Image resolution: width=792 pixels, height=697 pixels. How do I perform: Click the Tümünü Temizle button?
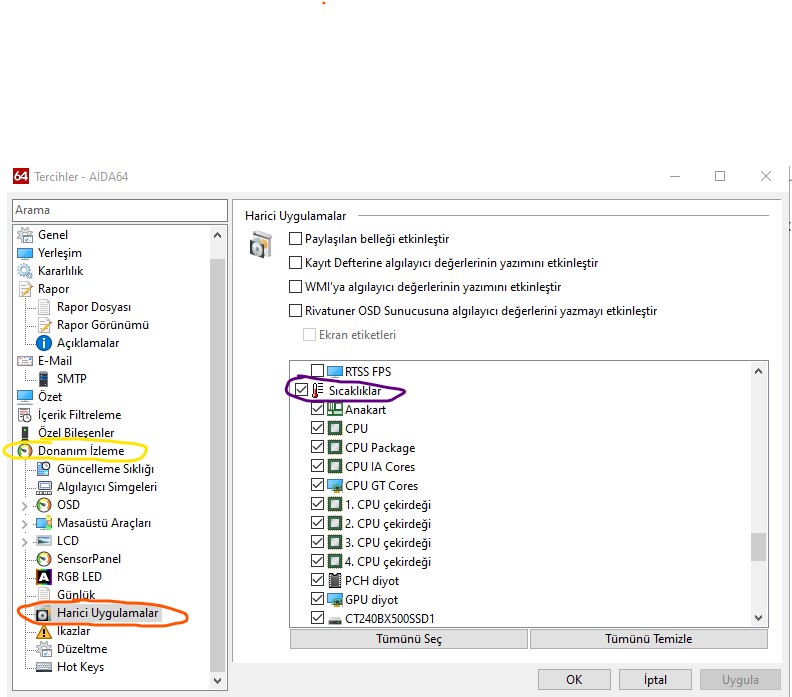pyautogui.click(x=649, y=639)
